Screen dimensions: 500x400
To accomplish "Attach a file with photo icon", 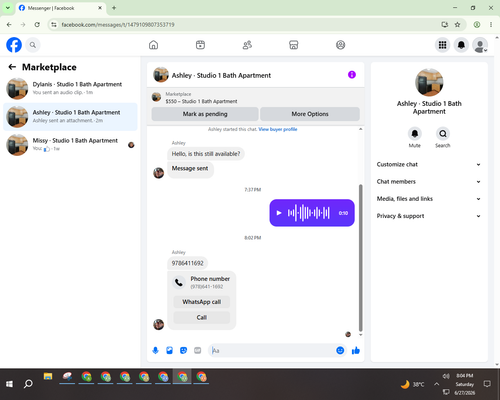I will point(169,350).
